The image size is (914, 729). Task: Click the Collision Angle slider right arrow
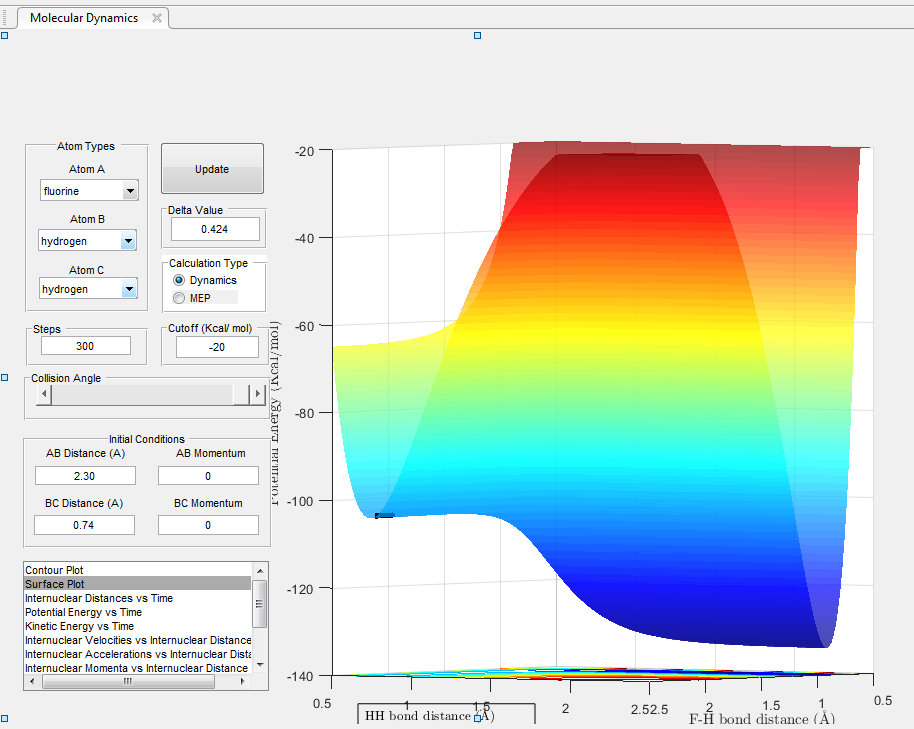coord(258,395)
